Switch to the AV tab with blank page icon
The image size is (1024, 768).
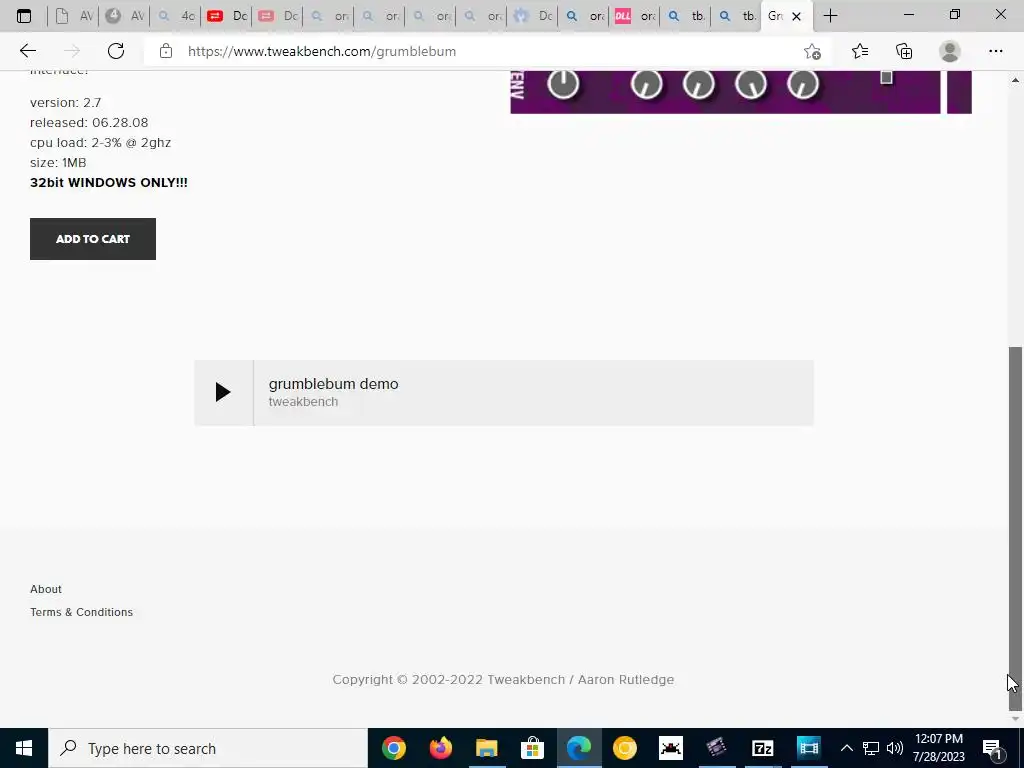coord(74,16)
